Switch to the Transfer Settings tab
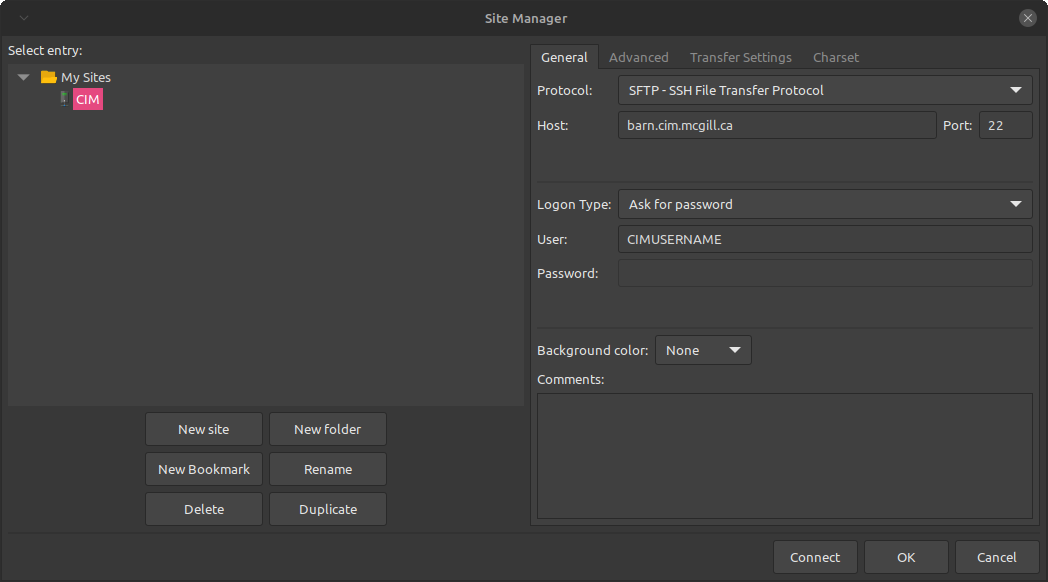Screen dimensions: 1048x582 (x=740, y=57)
